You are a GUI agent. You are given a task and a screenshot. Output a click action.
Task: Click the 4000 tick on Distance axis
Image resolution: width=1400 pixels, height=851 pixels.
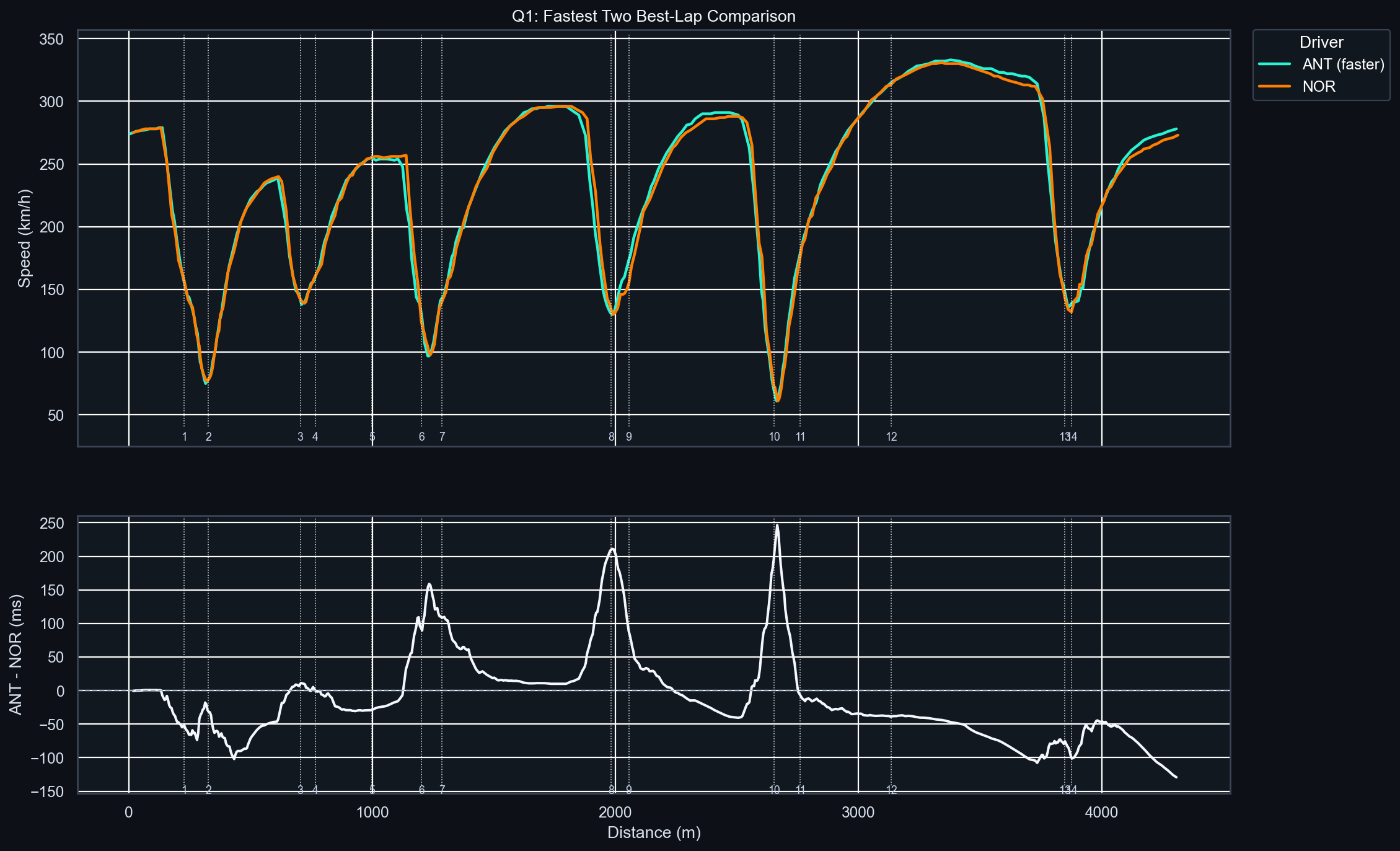coord(1102,812)
